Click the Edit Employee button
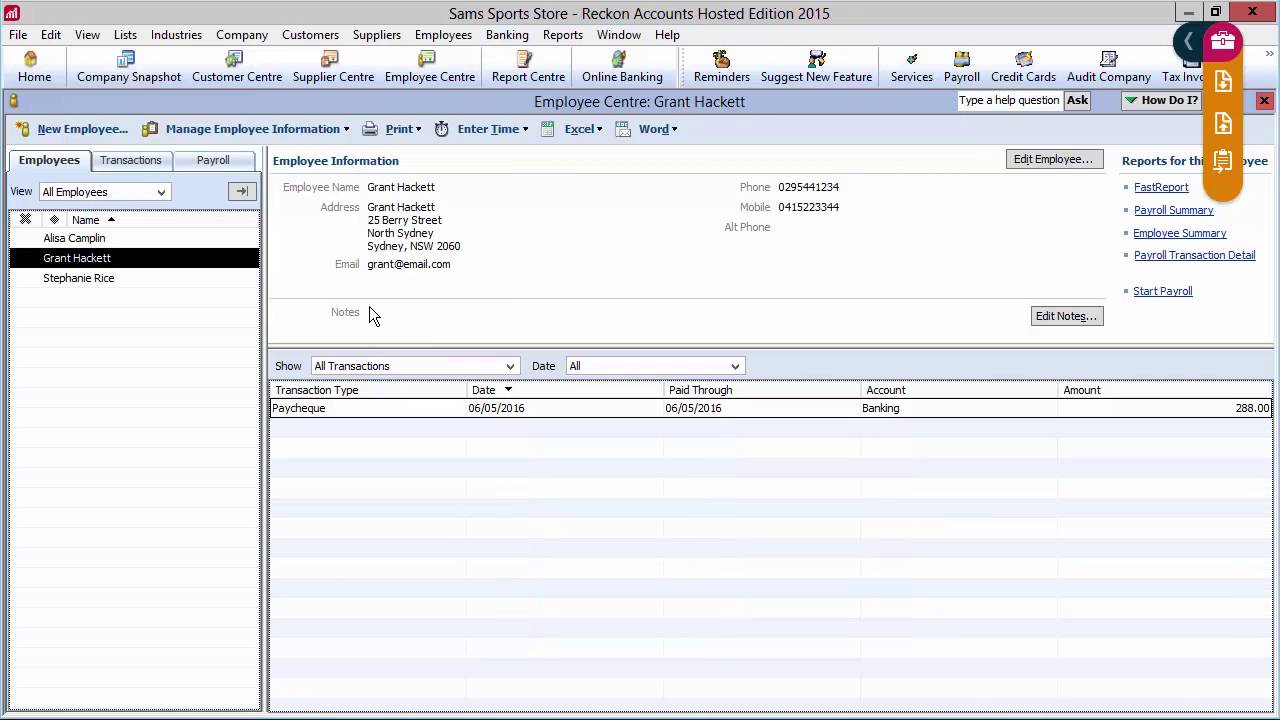This screenshot has width=1280, height=720. click(x=1053, y=159)
